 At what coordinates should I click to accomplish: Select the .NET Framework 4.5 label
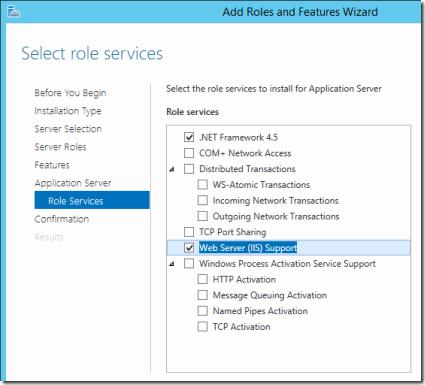[238, 137]
